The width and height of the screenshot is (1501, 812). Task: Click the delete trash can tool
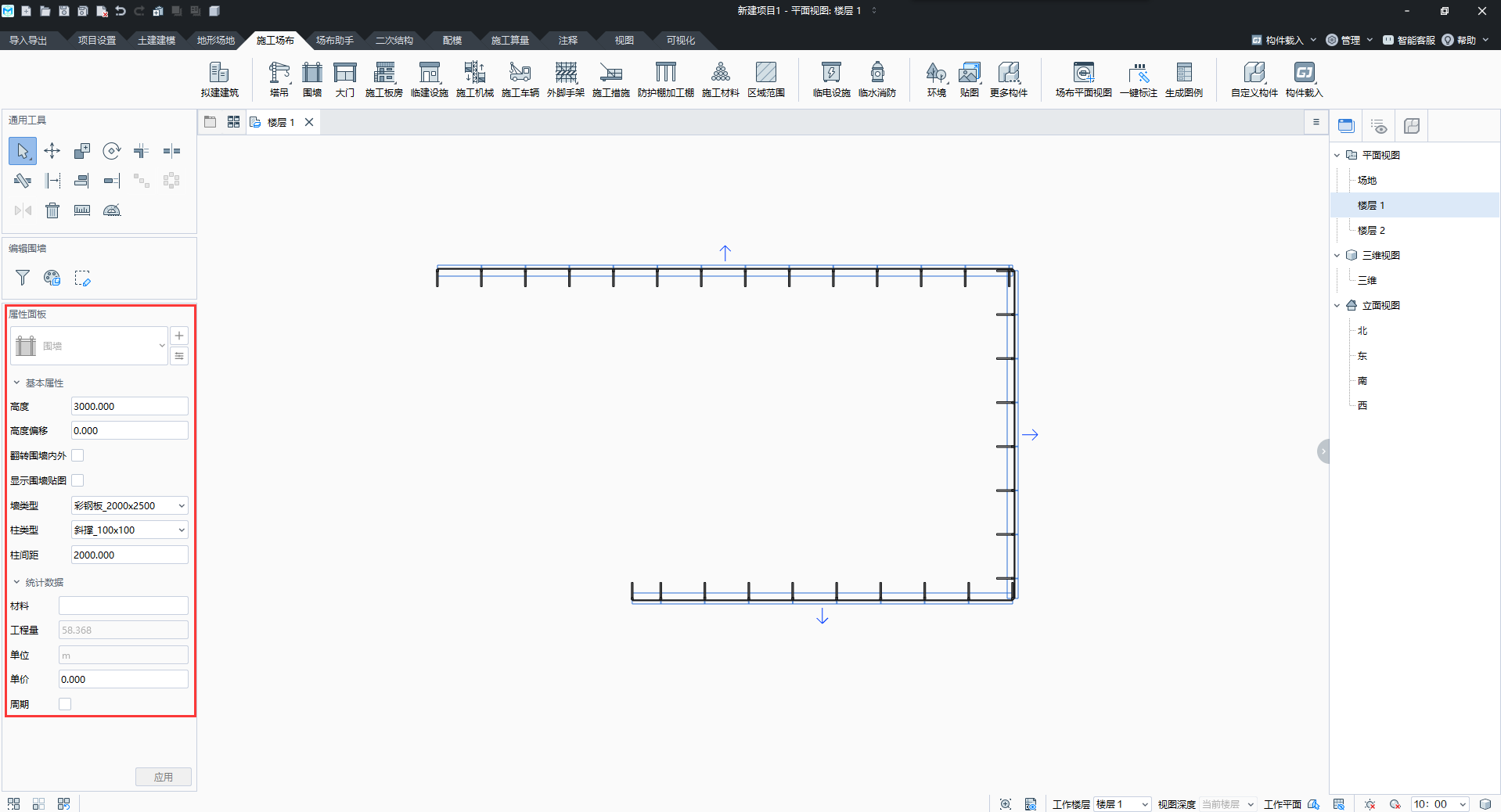(52, 210)
